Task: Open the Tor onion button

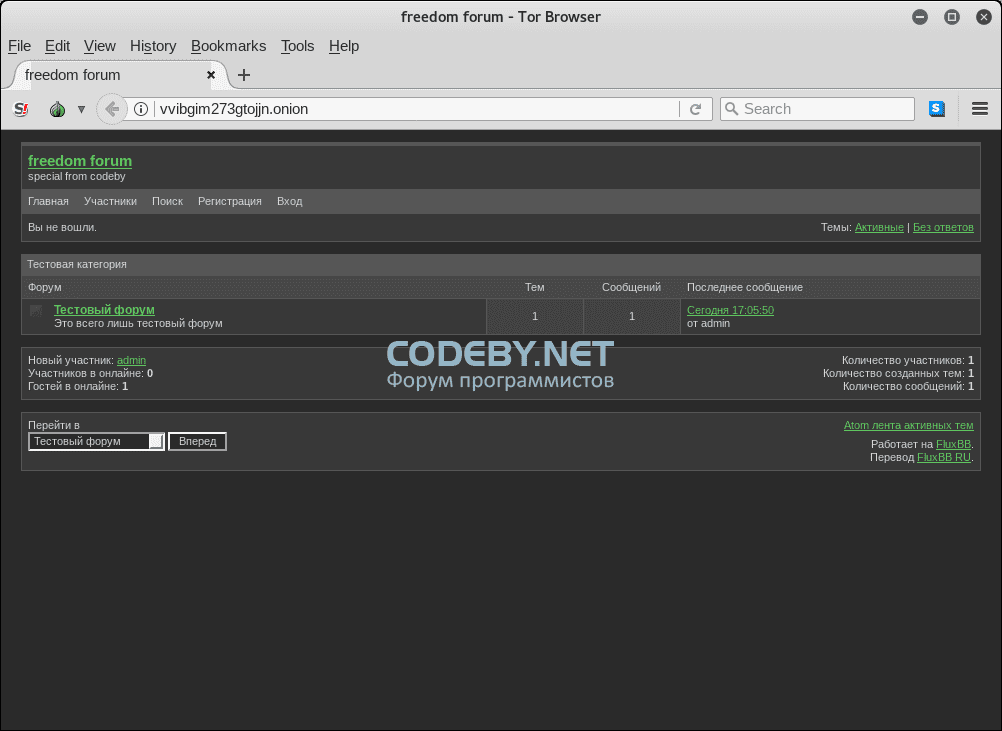Action: [58, 109]
